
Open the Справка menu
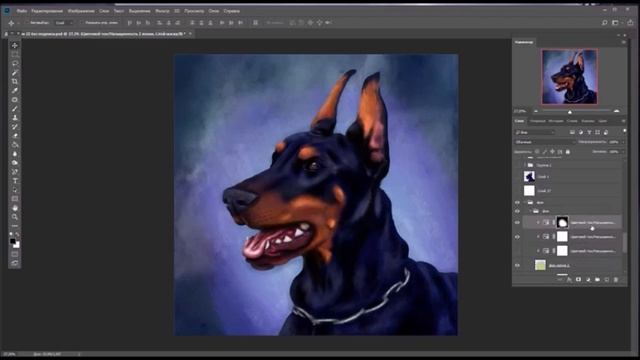click(x=231, y=11)
